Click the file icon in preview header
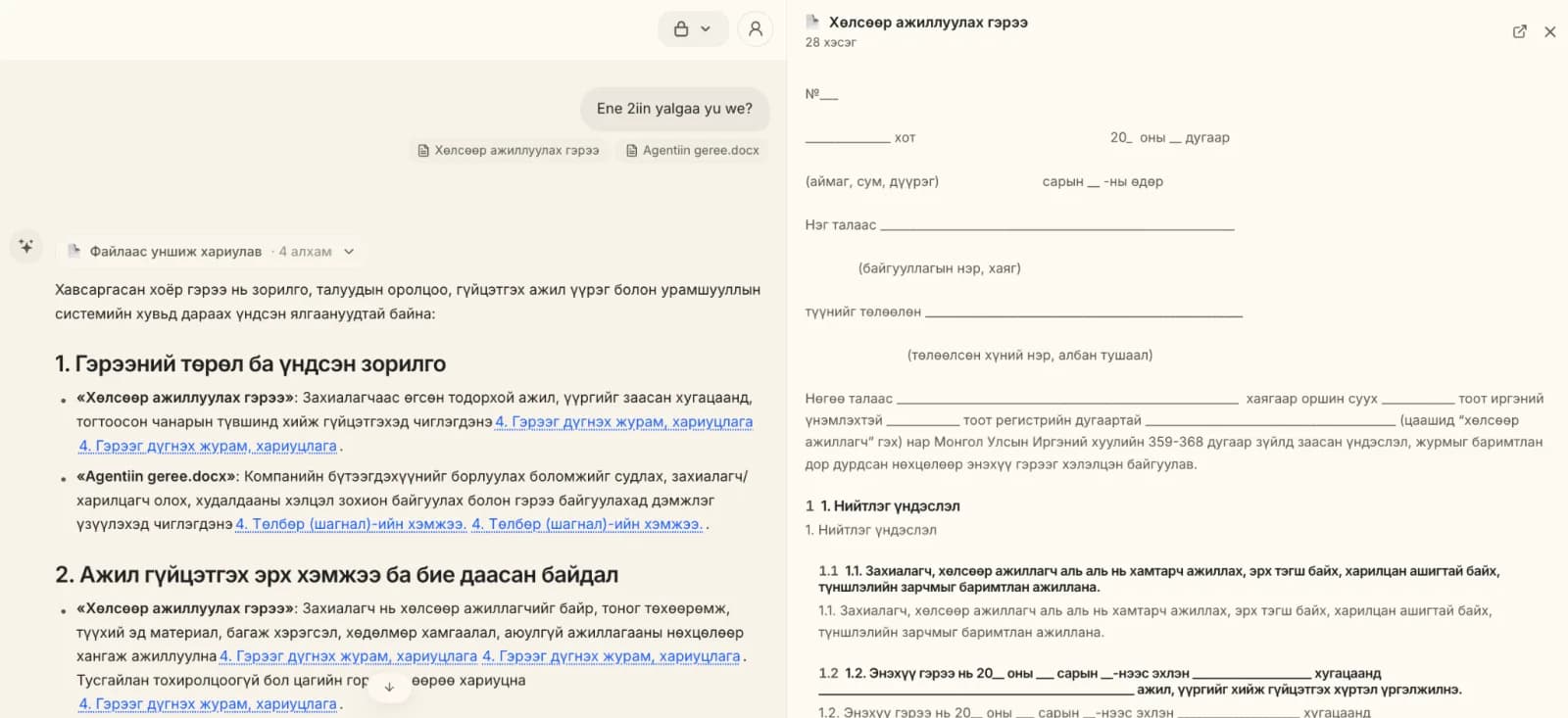Viewport: 1568px width, 718px height. coord(812,22)
